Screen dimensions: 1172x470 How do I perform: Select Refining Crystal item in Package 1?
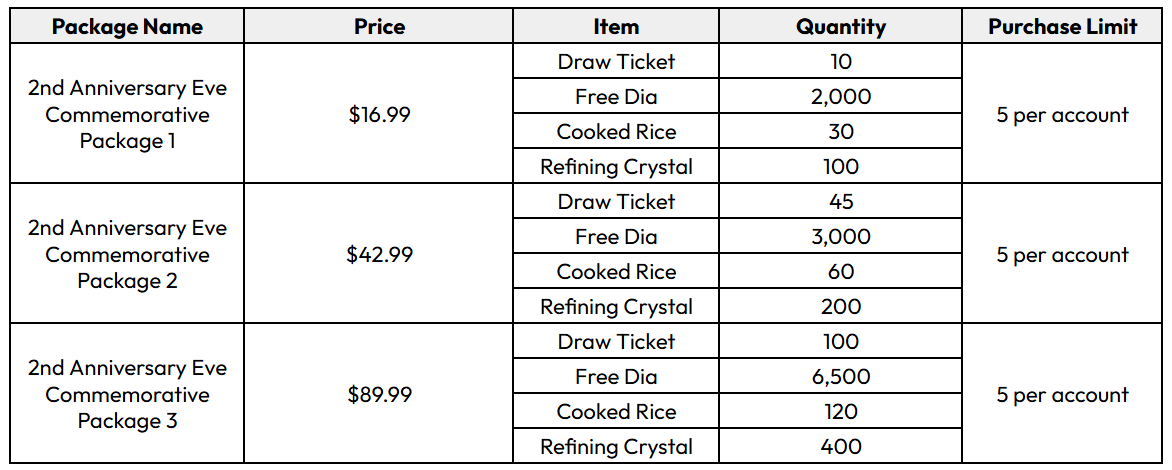point(616,167)
